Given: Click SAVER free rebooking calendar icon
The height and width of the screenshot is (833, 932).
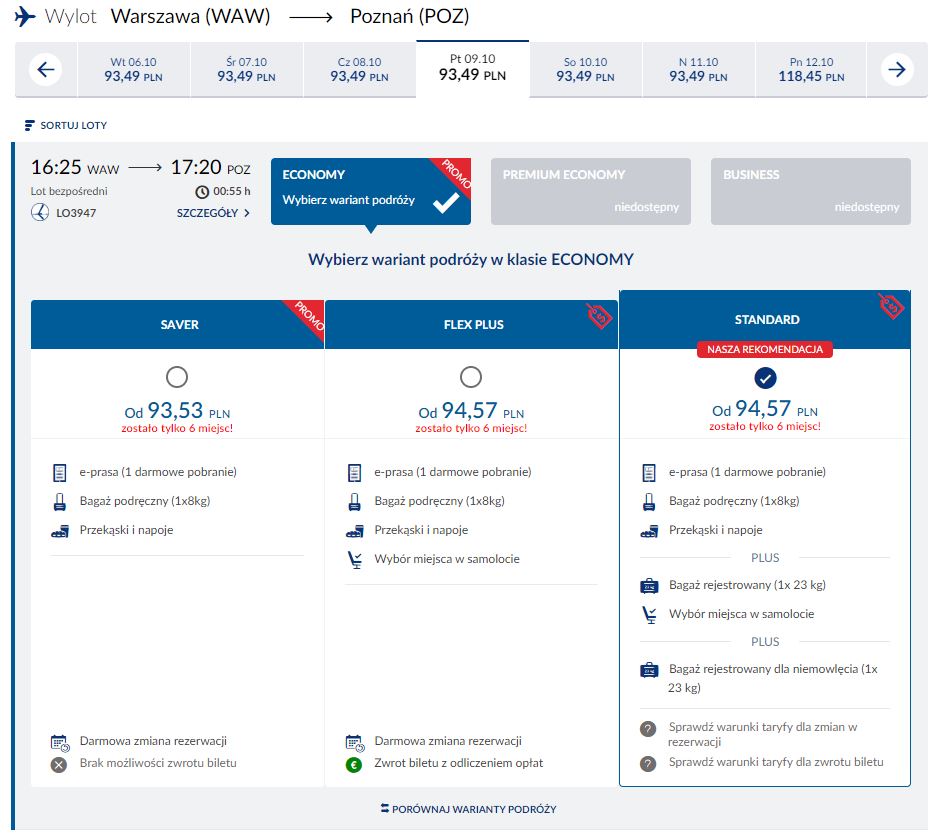Looking at the screenshot, I should pyautogui.click(x=60, y=743).
